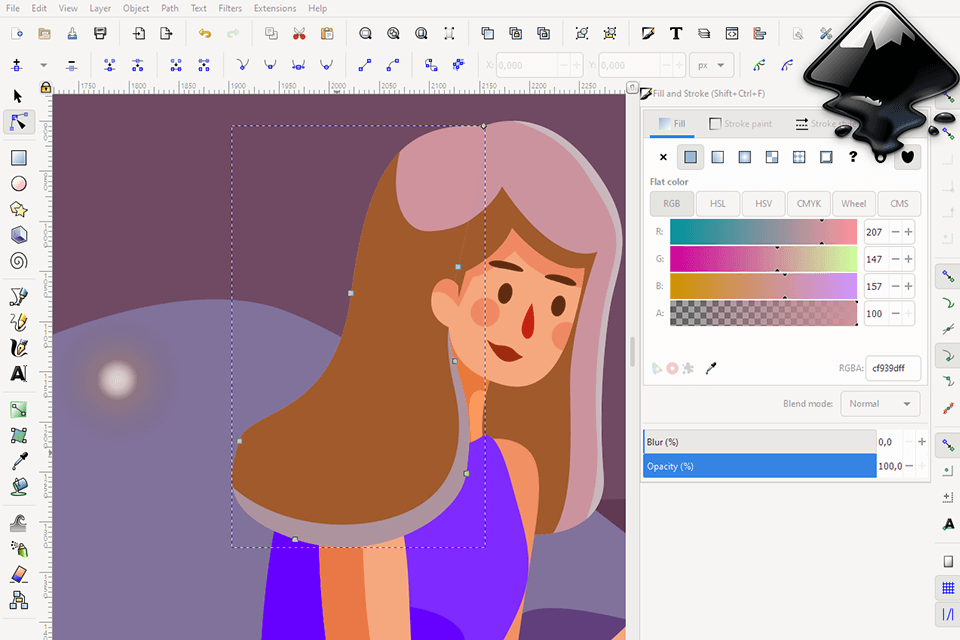Click the Cut scissors icon
The width and height of the screenshot is (960, 640).
[299, 34]
